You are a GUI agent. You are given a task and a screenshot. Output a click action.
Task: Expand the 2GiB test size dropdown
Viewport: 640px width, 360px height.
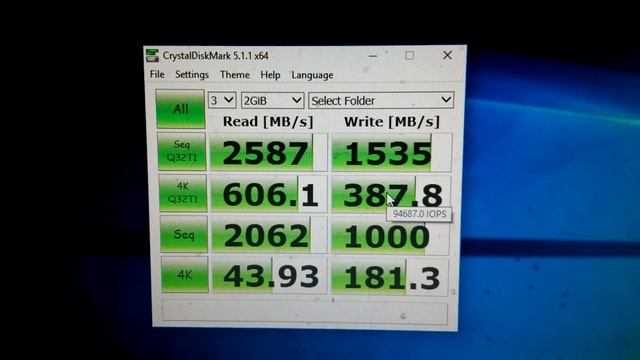click(272, 100)
